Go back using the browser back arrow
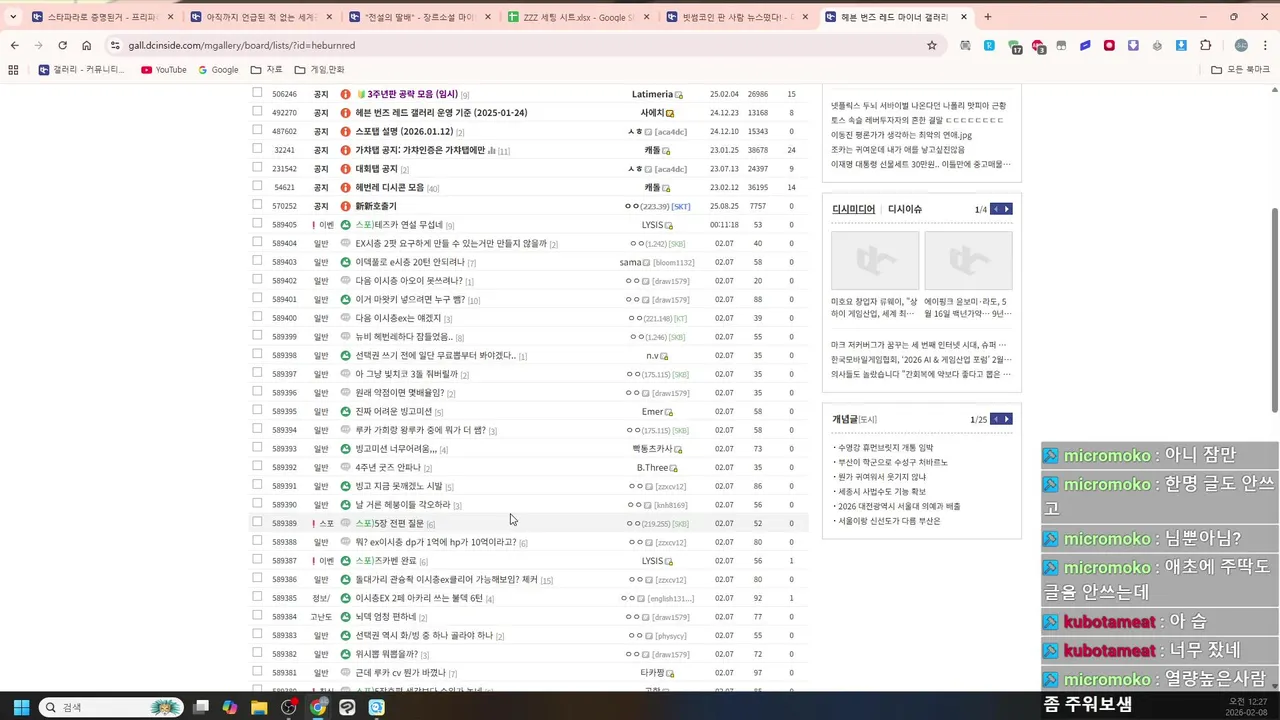The height and width of the screenshot is (720, 1280). tap(14, 45)
